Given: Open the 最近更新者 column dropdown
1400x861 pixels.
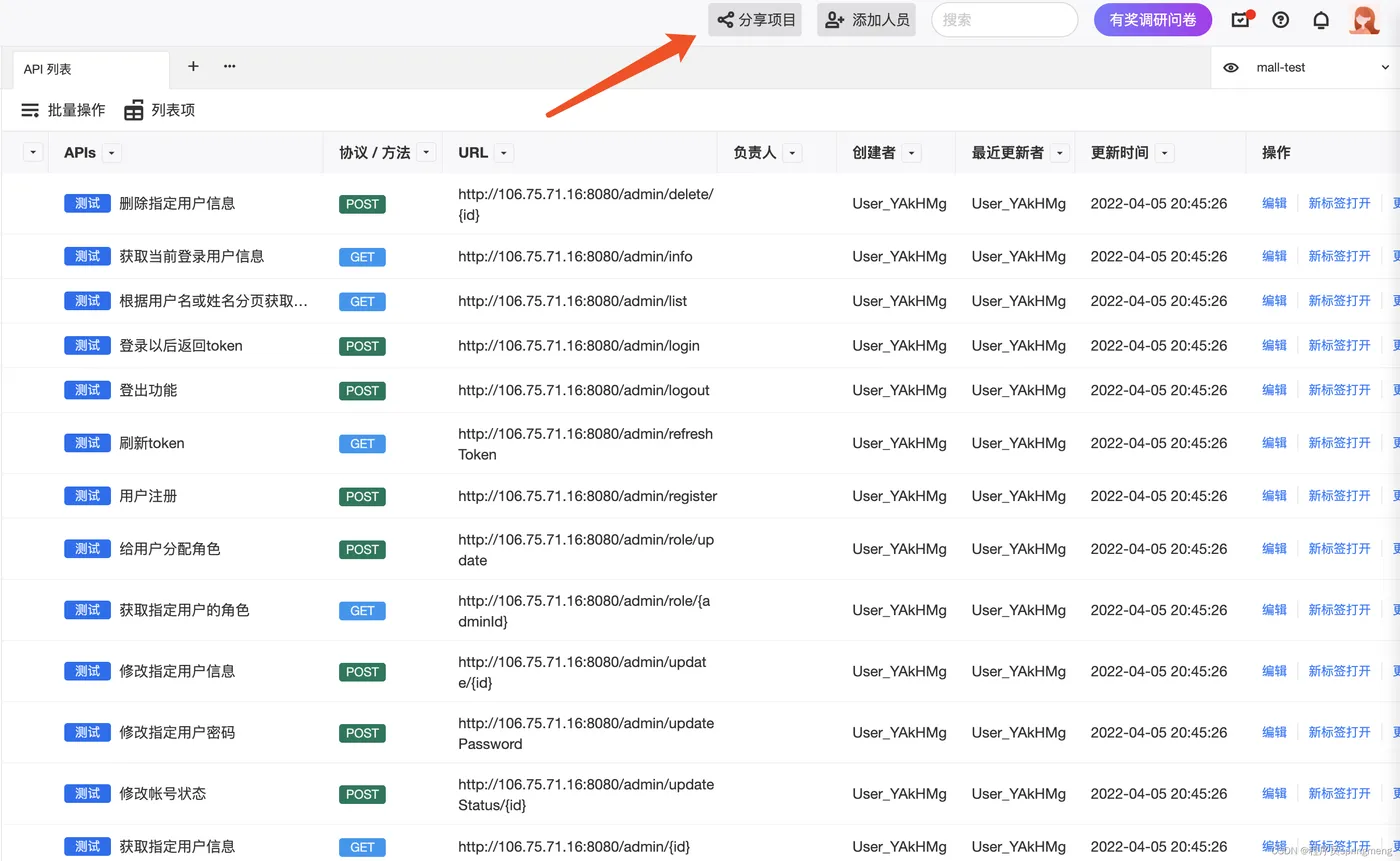Looking at the screenshot, I should [x=1059, y=153].
